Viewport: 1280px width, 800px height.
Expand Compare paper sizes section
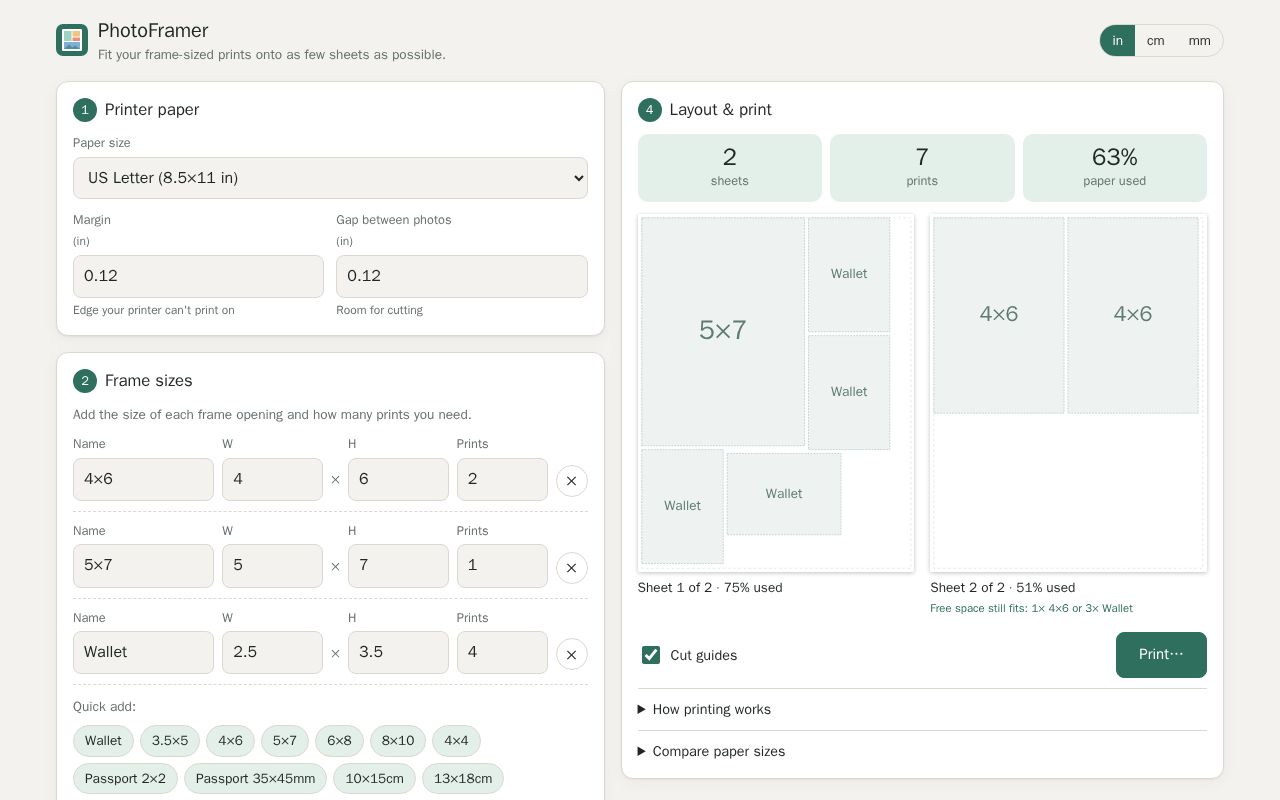coord(922,751)
